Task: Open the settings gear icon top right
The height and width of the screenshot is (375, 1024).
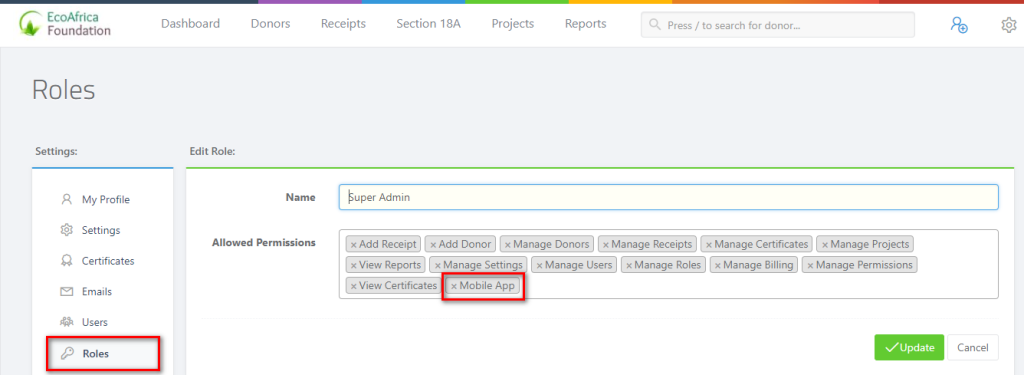Action: 1009,25
